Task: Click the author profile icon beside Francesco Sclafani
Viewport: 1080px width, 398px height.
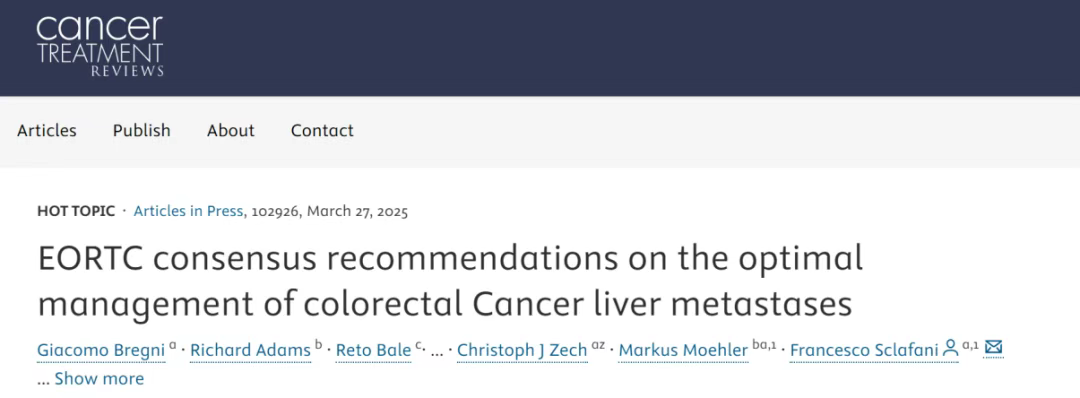Action: (951, 348)
